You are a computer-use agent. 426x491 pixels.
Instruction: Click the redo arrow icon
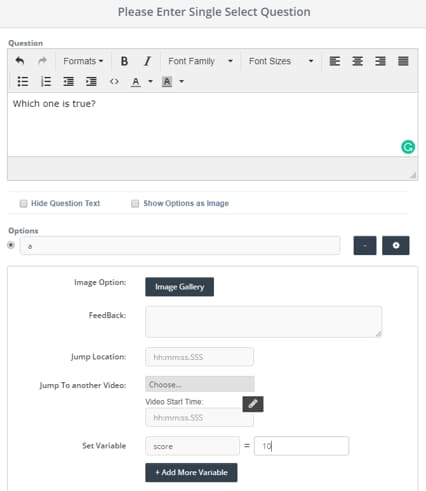[42, 61]
